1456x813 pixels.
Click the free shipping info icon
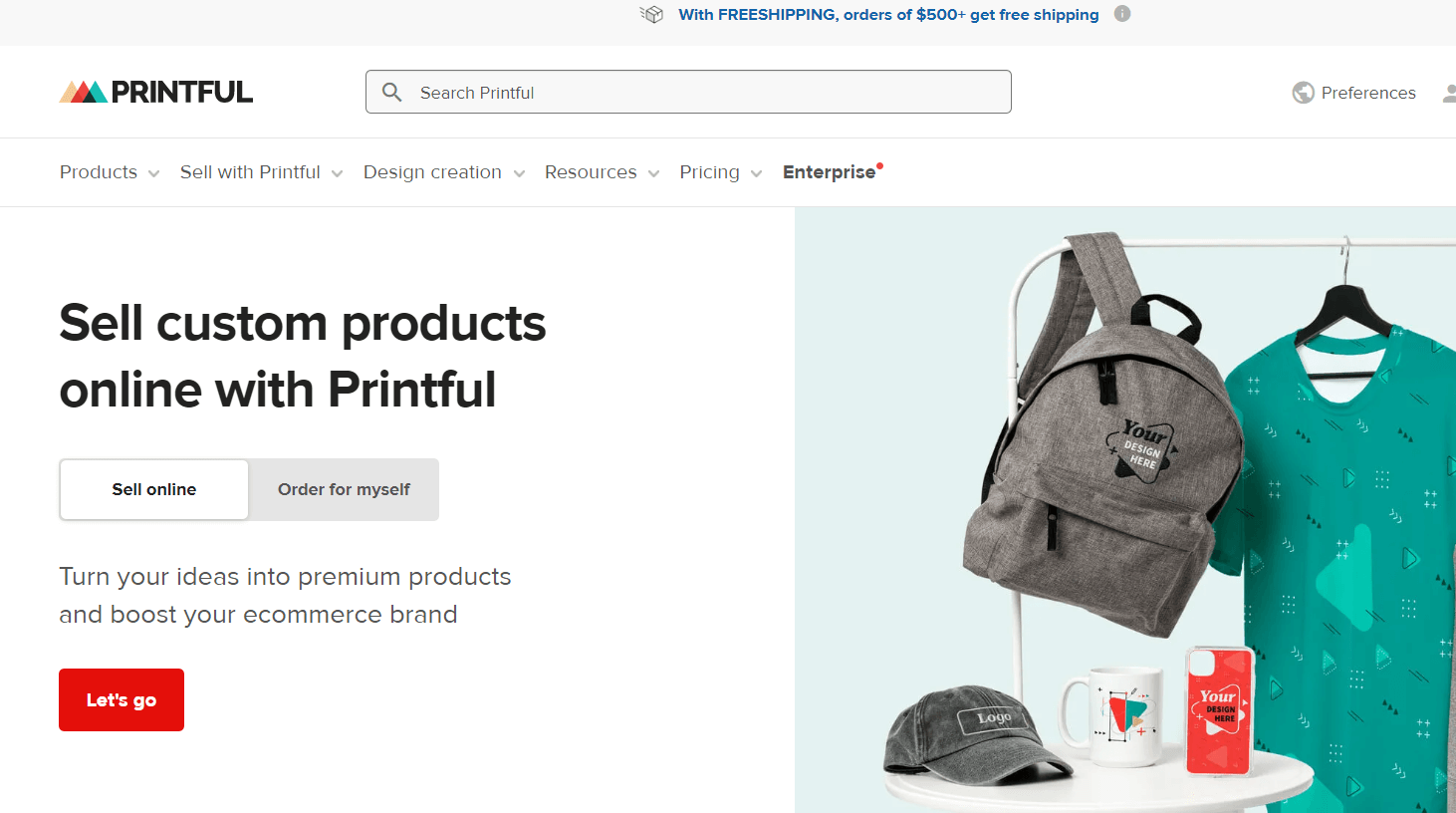[x=1122, y=14]
